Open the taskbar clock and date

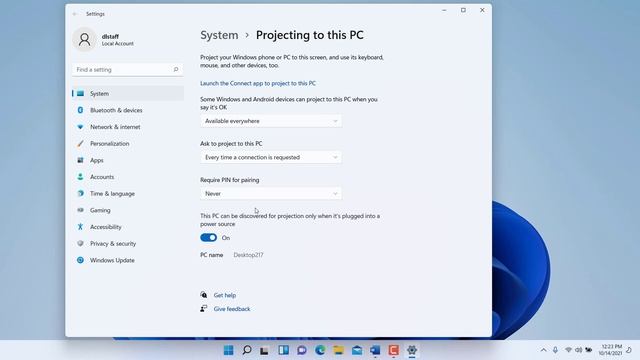(x=611, y=350)
